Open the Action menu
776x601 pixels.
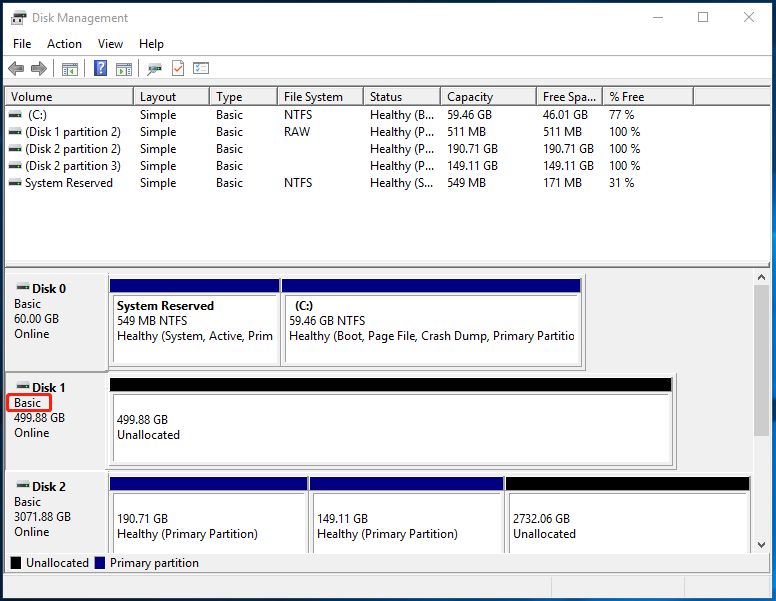(64, 44)
